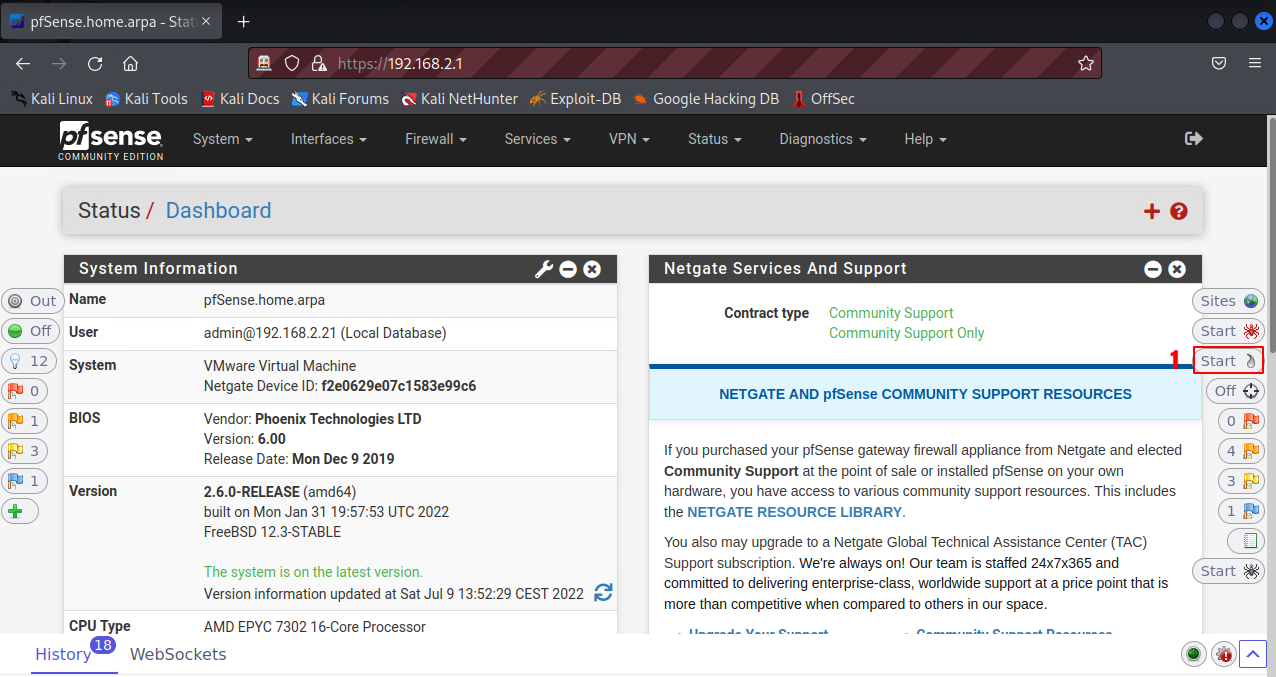Screen dimensions: 1276x677
Task: Open the NETGATE RESOURCE LIBRARY link
Action: click(794, 512)
